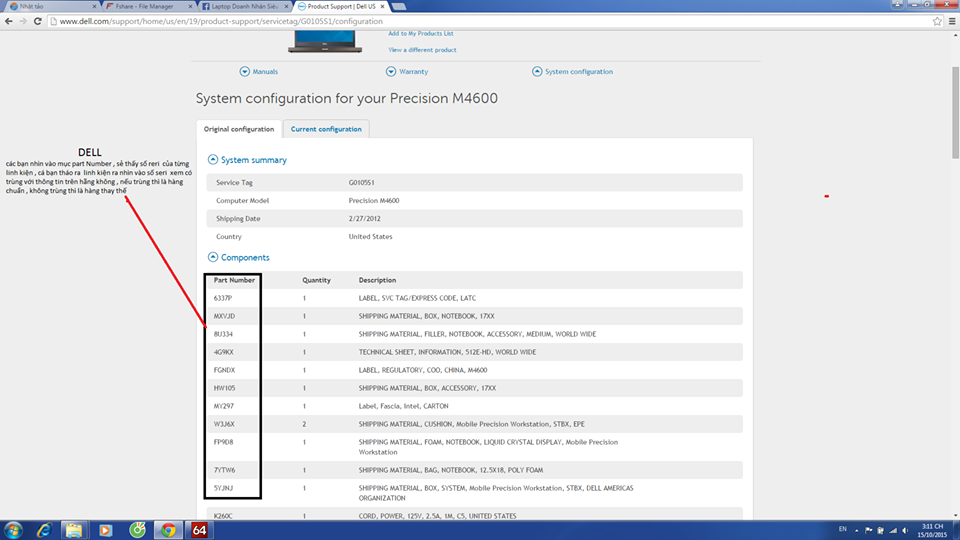960x540 pixels.
Task: Click the URL address bar
Action: tap(490, 21)
